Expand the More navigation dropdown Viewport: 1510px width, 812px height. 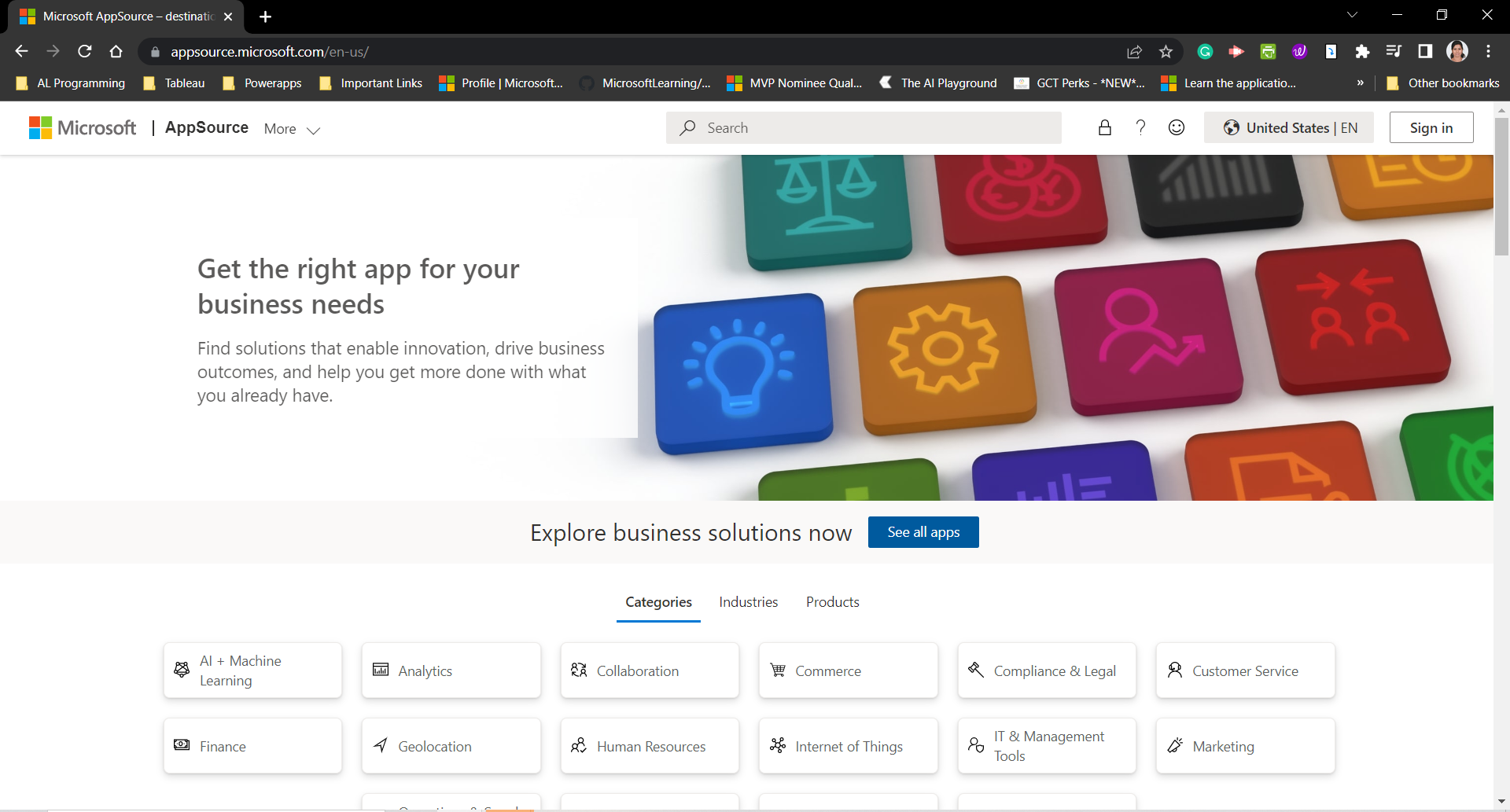pyautogui.click(x=292, y=129)
